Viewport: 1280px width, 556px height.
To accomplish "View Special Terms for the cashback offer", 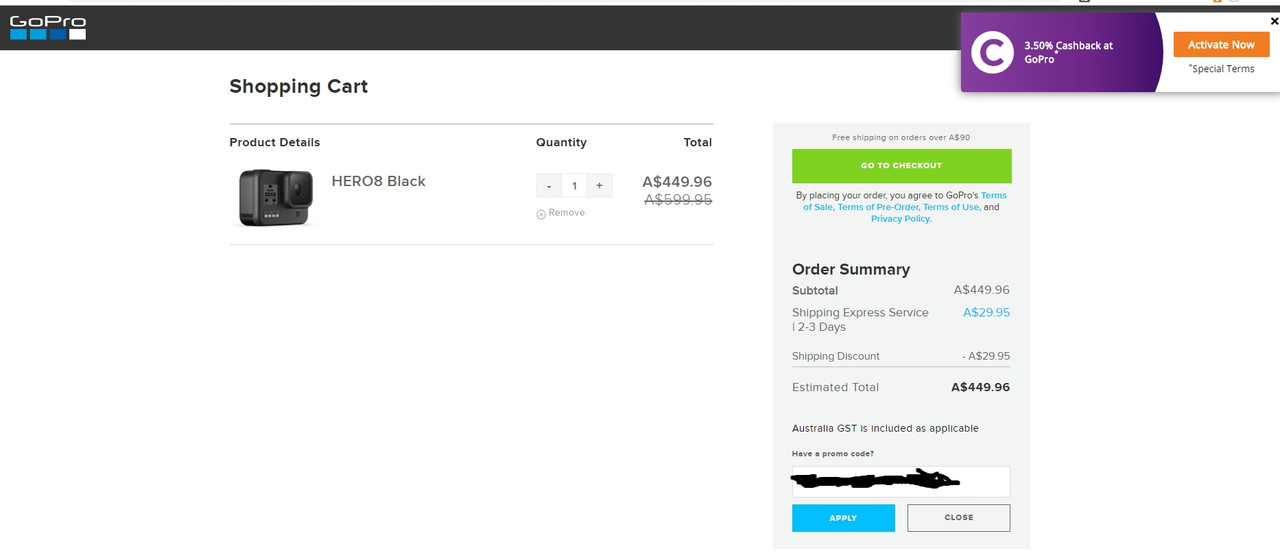I will click(1221, 69).
